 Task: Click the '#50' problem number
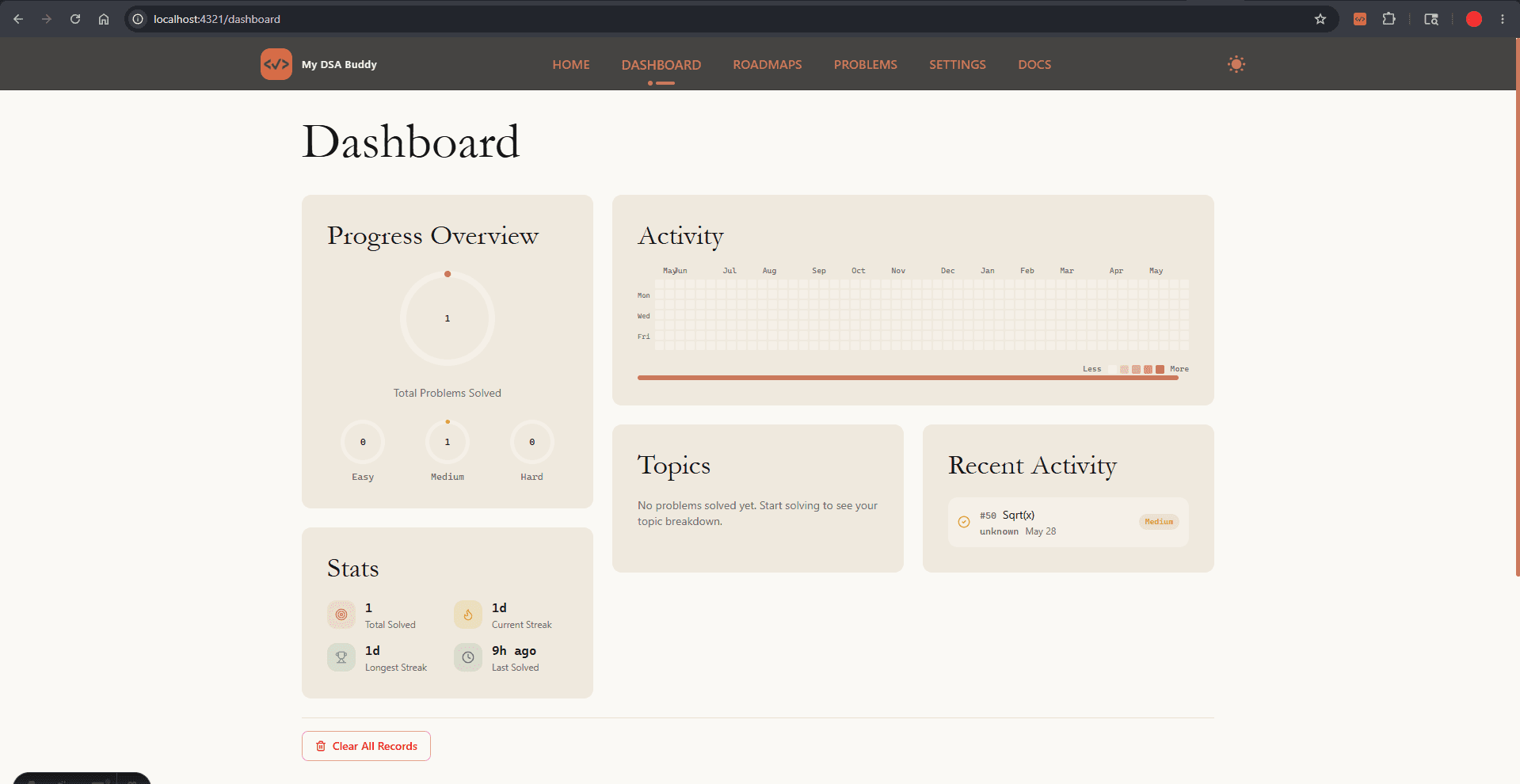[988, 516]
